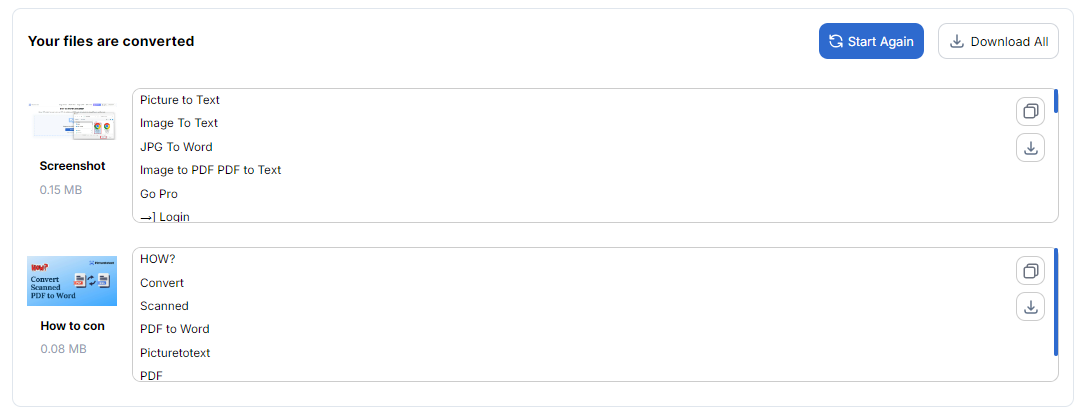Select the Screenshot file name label
The height and width of the screenshot is (412, 1089).
point(72,166)
